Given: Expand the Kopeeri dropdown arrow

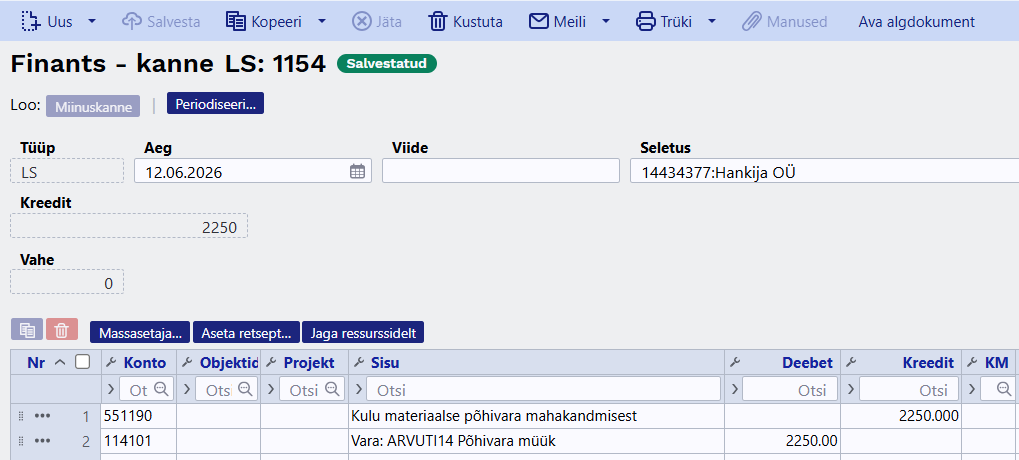Looking at the screenshot, I should click(x=322, y=21).
